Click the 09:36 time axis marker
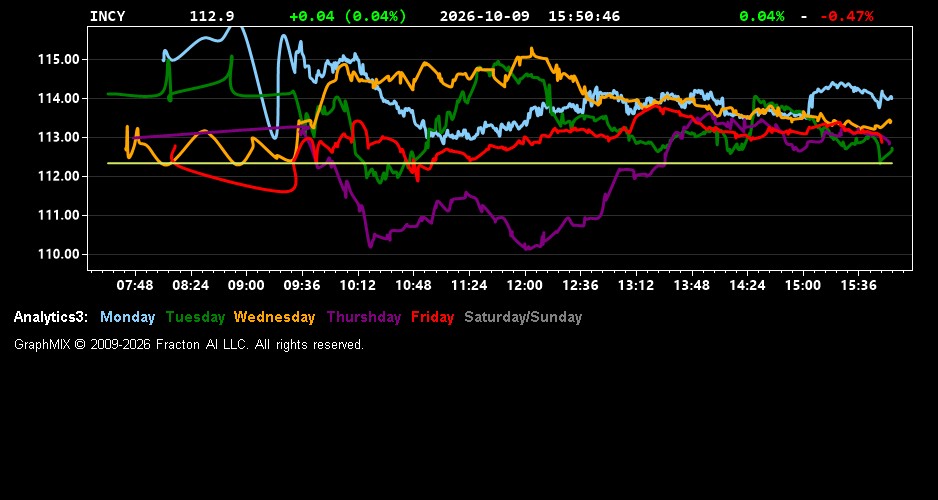 pyautogui.click(x=302, y=285)
